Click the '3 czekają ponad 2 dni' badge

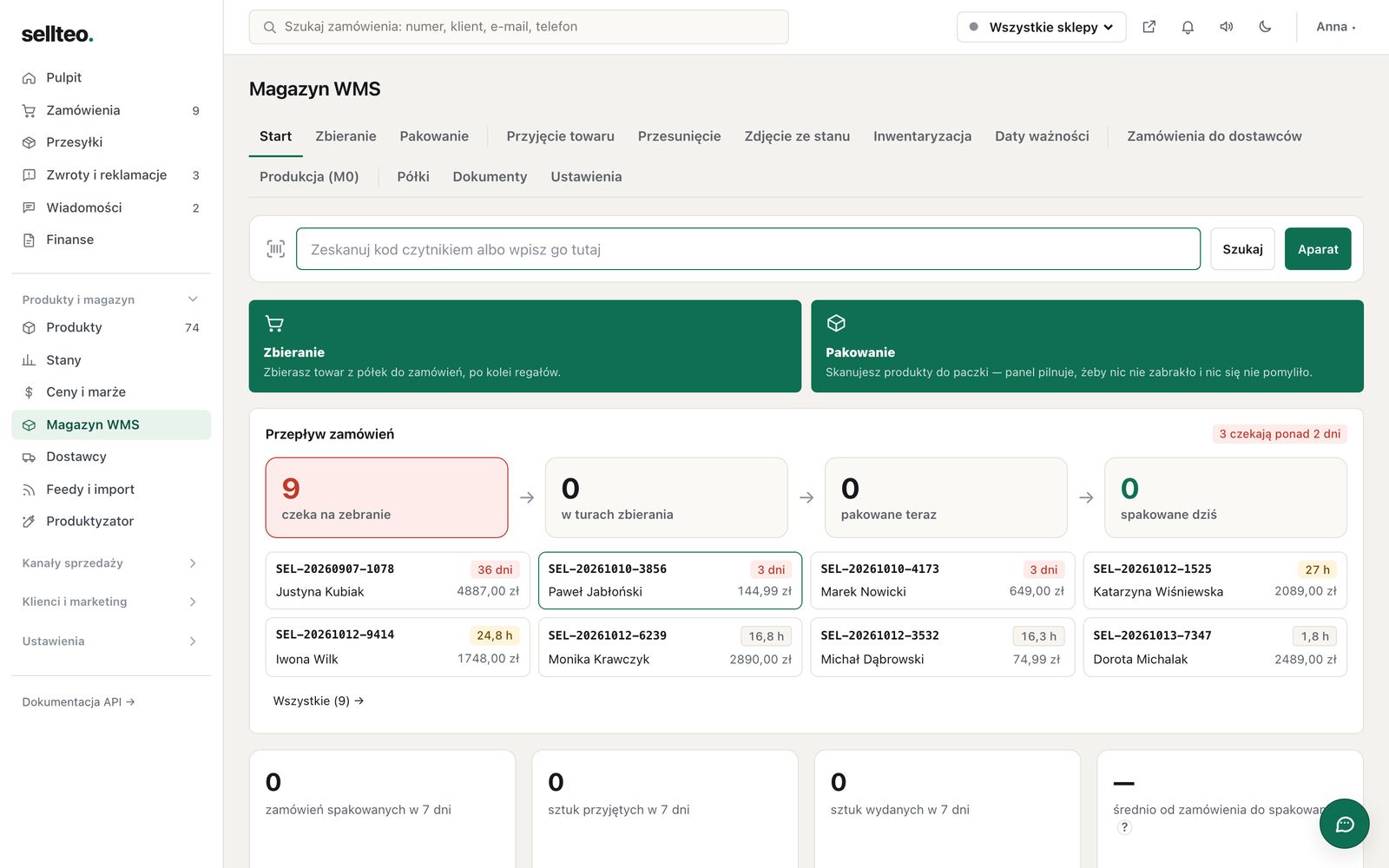1280,434
